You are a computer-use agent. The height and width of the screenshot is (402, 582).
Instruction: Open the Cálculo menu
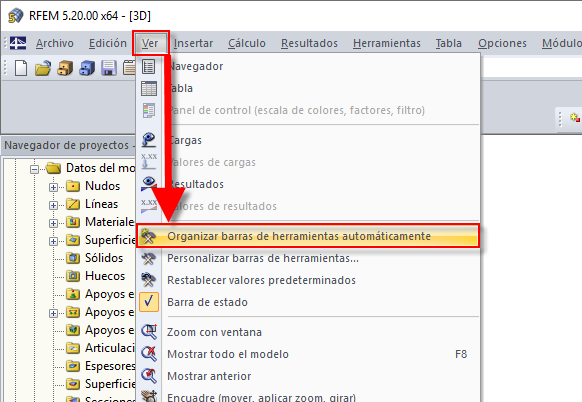pos(247,43)
